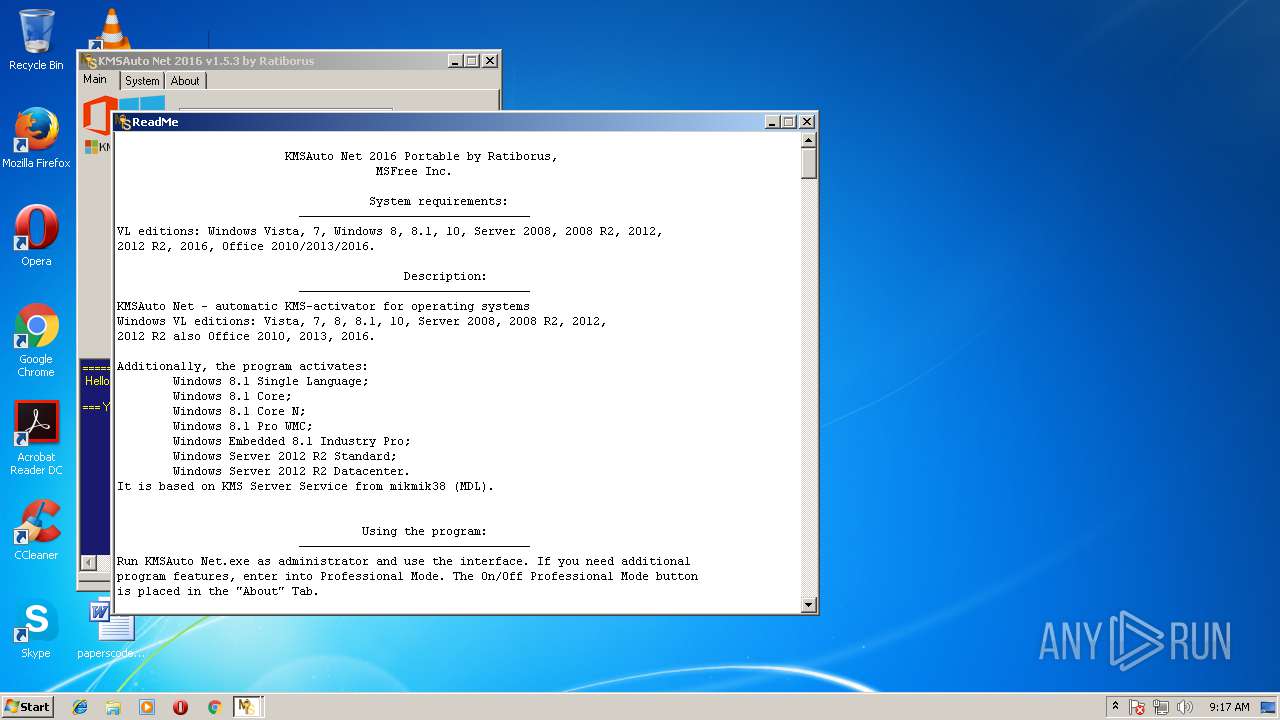Viewport: 1280px width, 720px height.
Task: Close the ReadMe window
Action: (807, 122)
